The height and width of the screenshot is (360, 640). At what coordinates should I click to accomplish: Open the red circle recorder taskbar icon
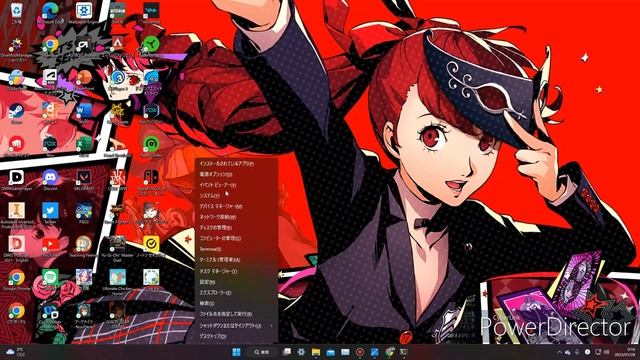pyautogui.click(x=360, y=352)
